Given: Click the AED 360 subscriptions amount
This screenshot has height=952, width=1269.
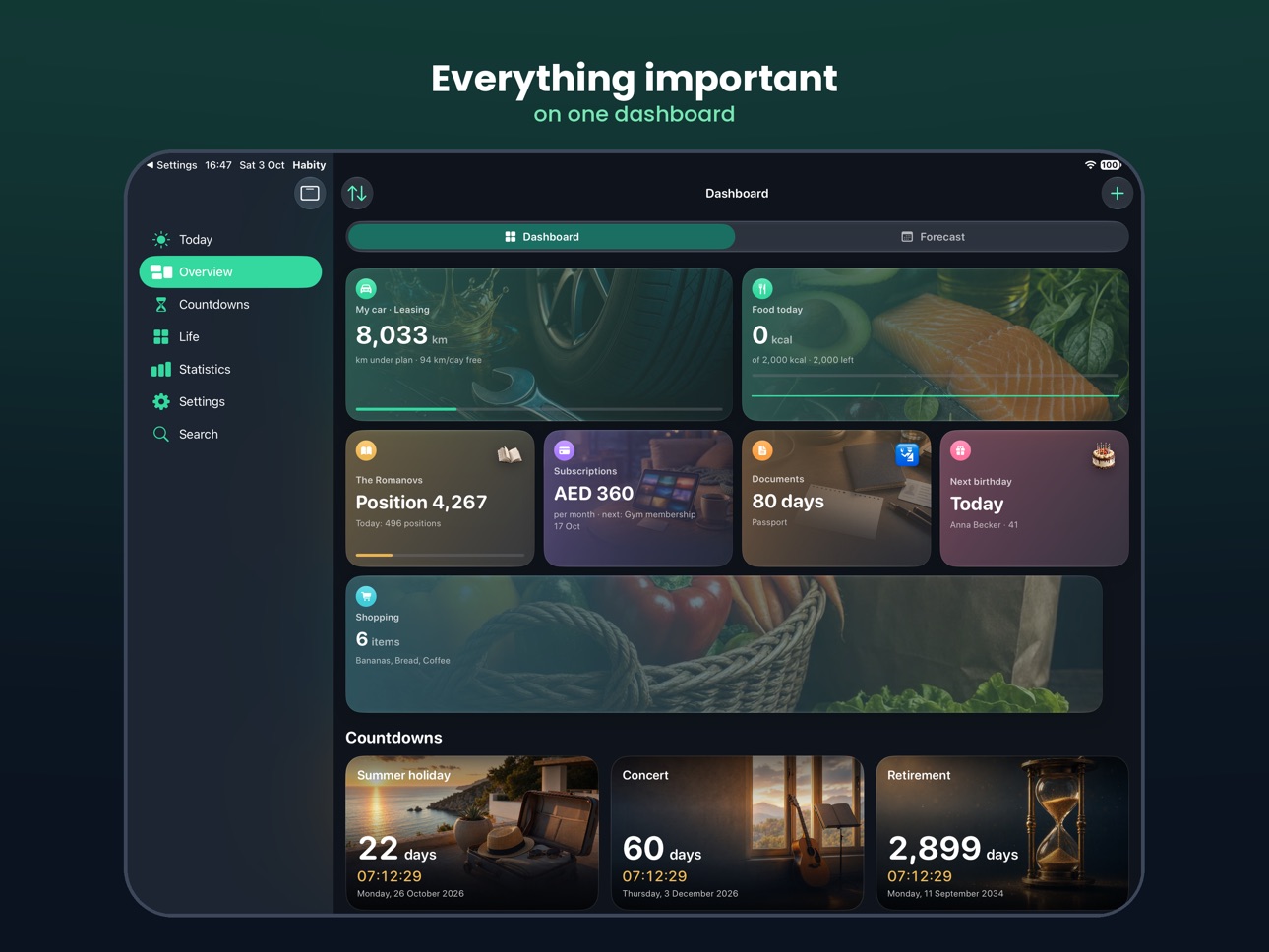Looking at the screenshot, I should [x=593, y=494].
